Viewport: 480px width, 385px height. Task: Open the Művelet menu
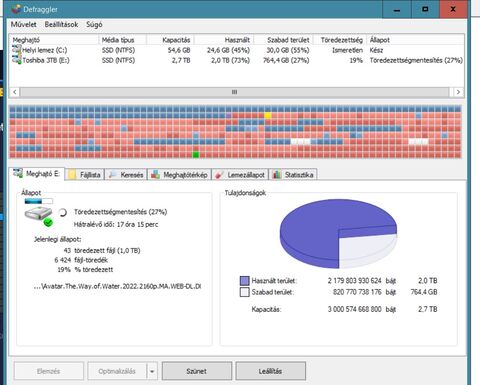(x=24, y=24)
